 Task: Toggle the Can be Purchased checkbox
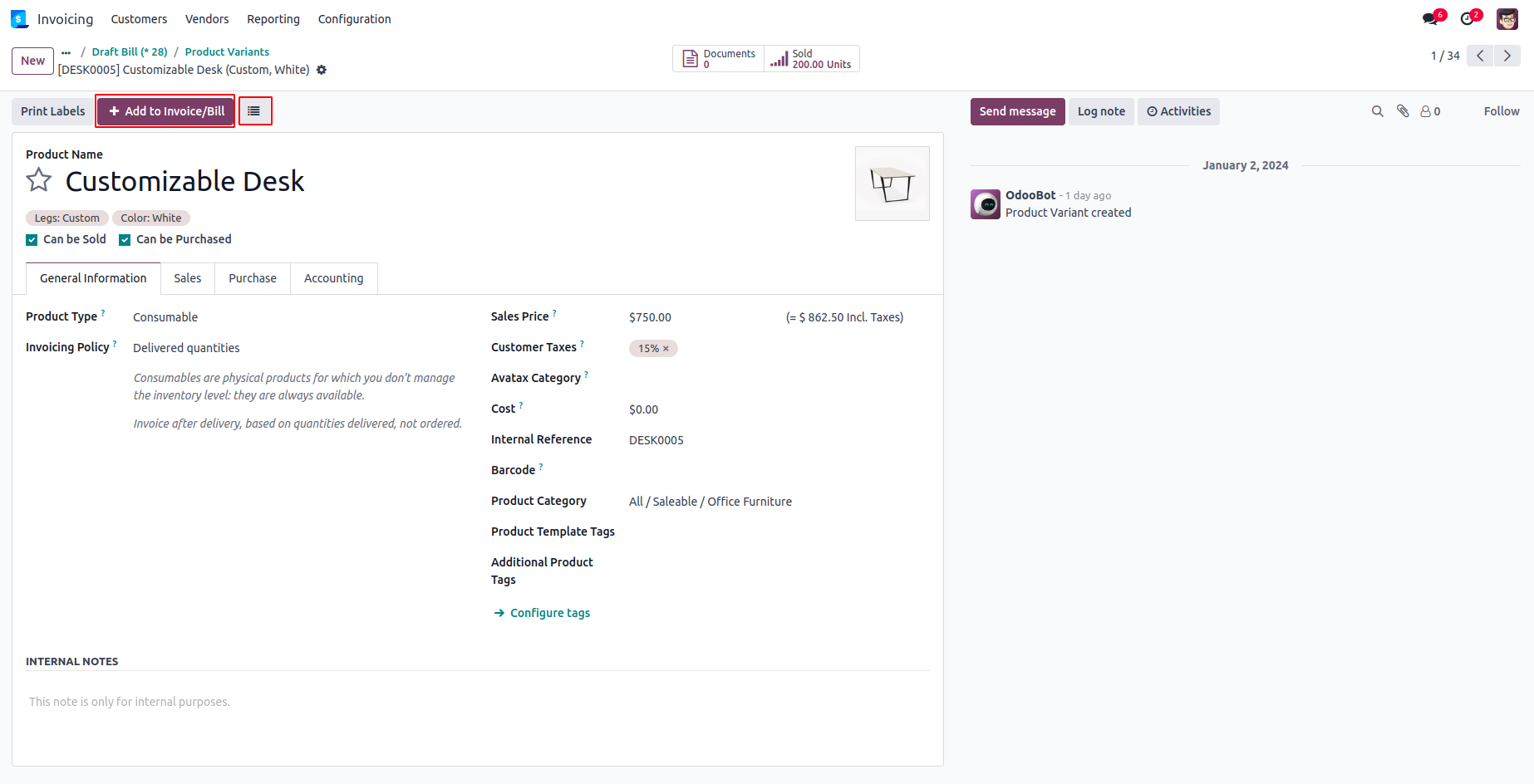(125, 240)
